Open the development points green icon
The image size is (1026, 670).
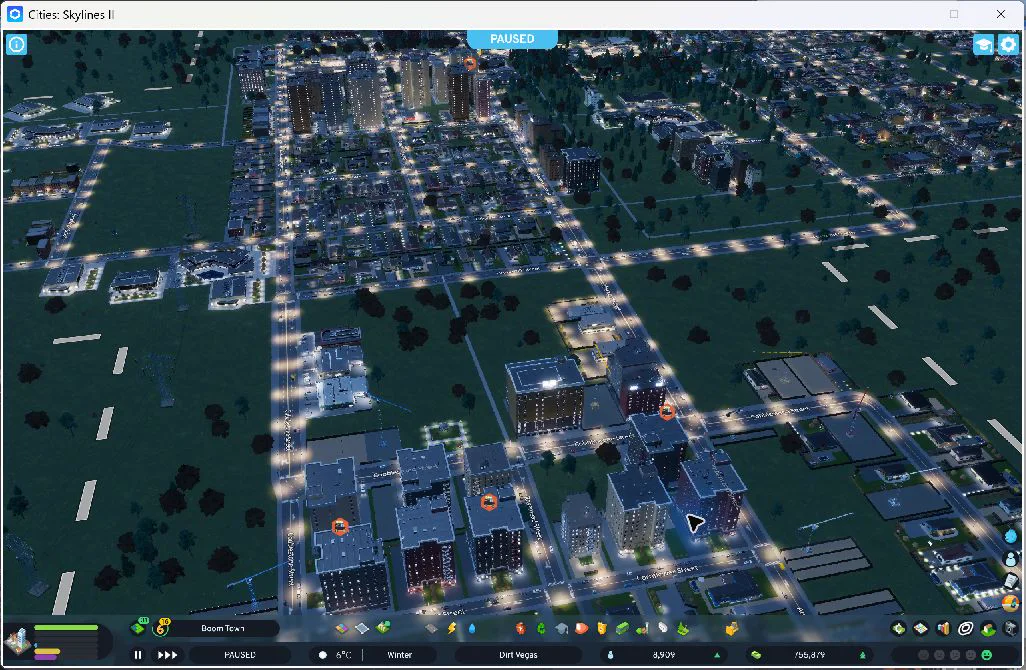(139, 627)
